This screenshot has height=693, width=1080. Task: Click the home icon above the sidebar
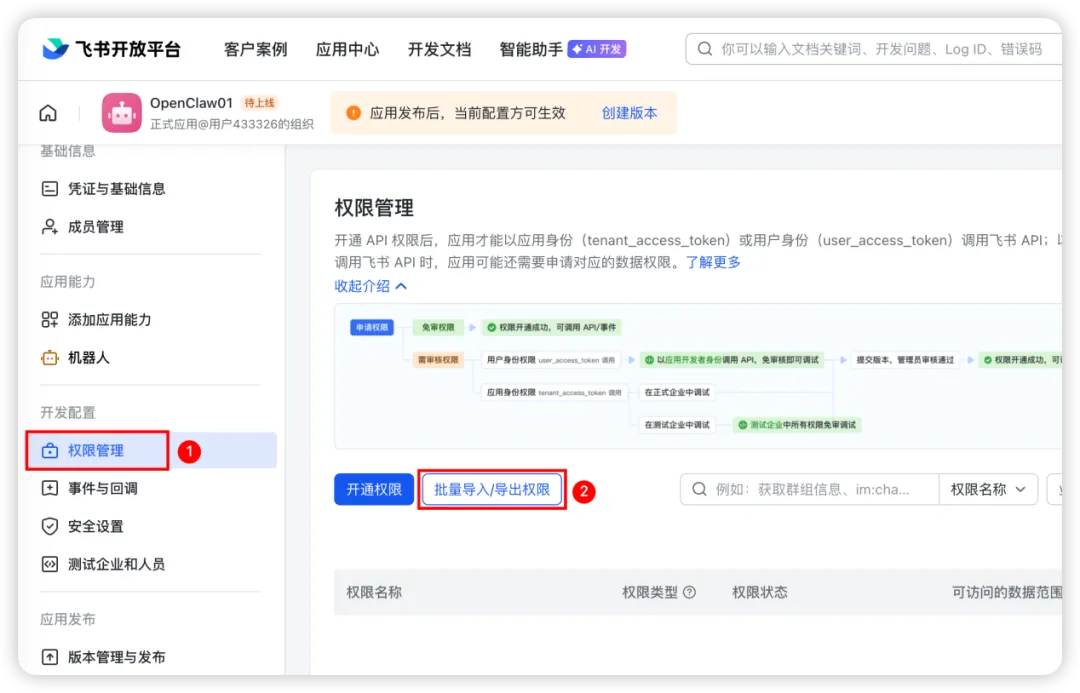click(x=47, y=113)
